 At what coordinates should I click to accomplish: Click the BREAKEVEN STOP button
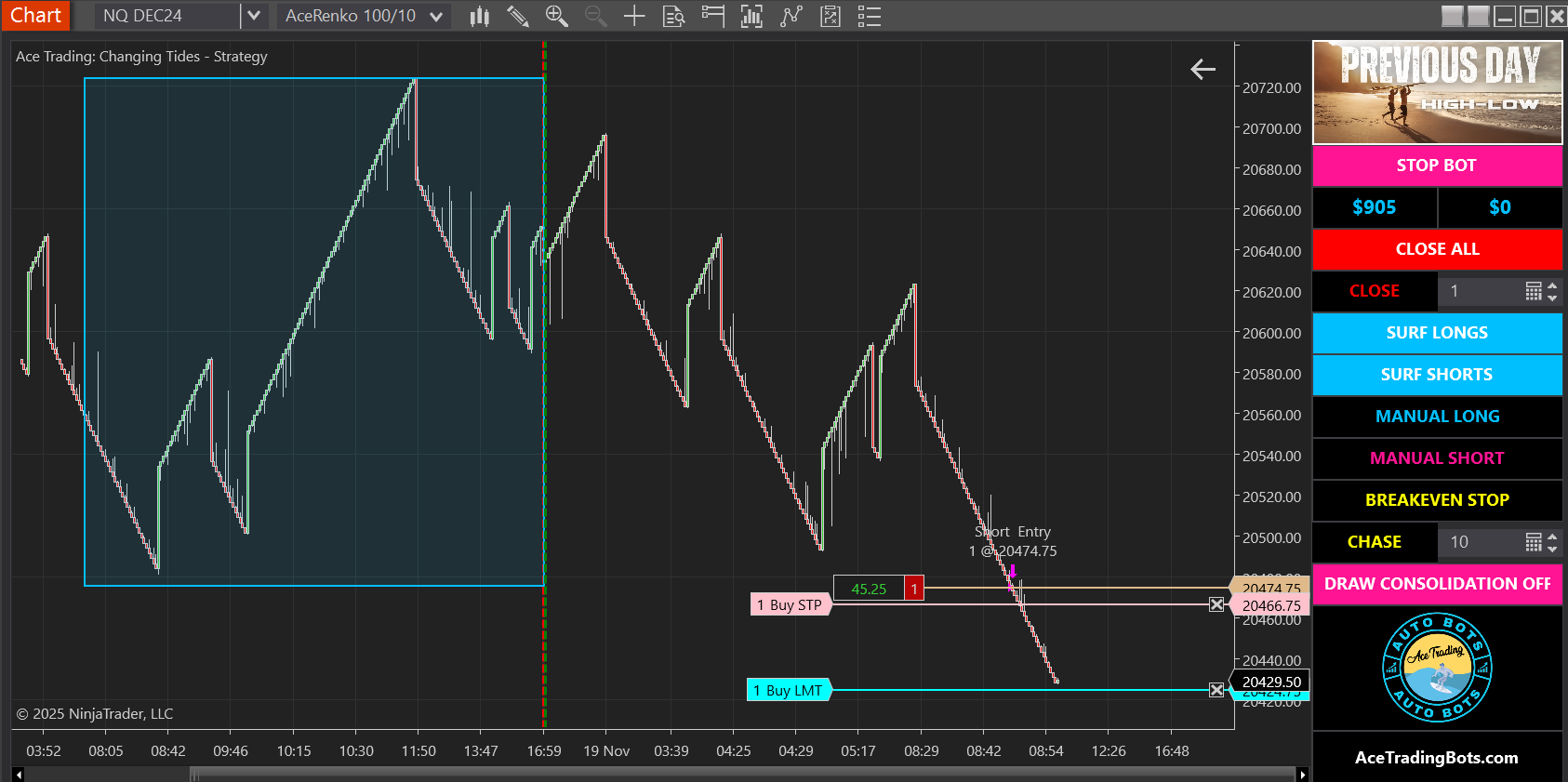1437,500
